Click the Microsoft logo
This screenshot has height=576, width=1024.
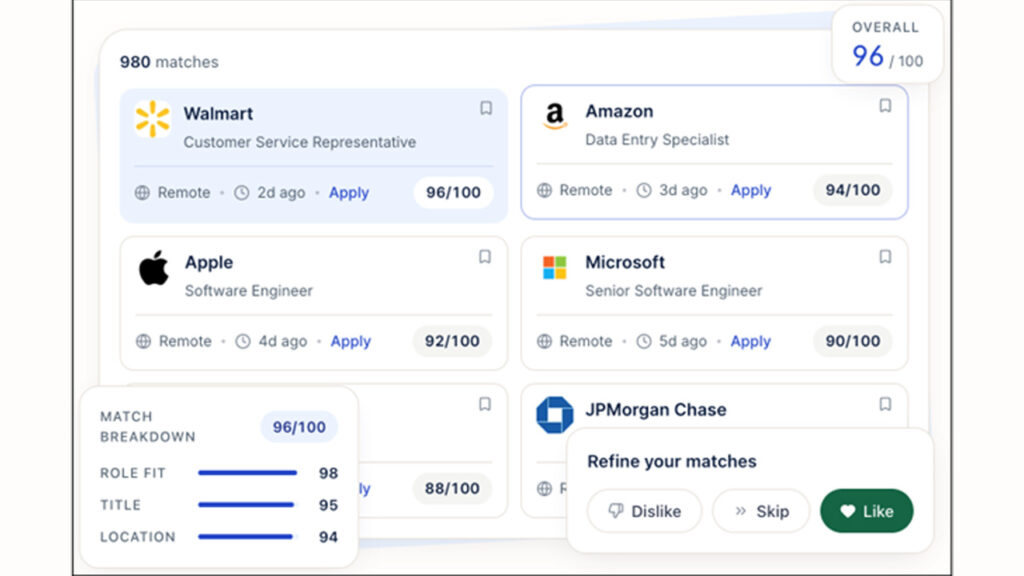(x=554, y=268)
